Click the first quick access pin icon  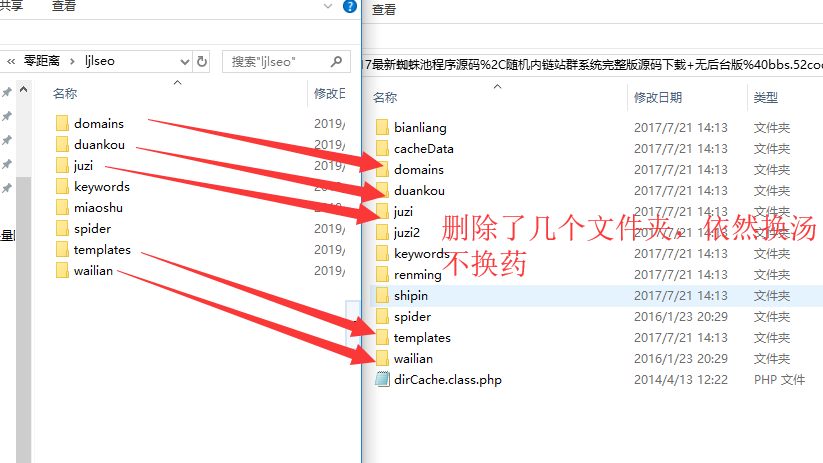7,92
